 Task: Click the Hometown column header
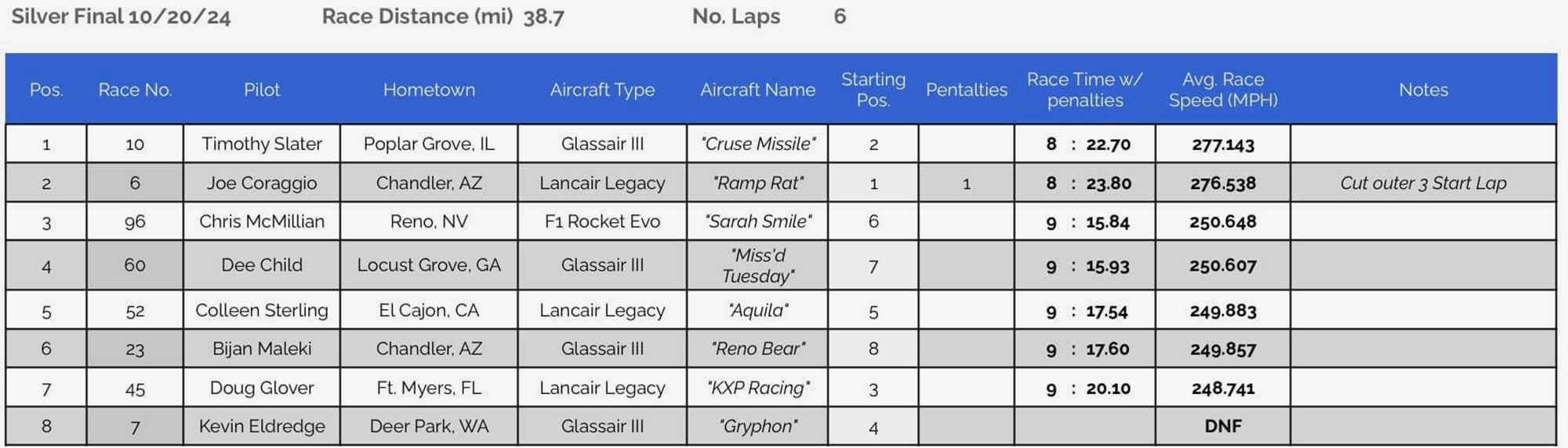(429, 89)
